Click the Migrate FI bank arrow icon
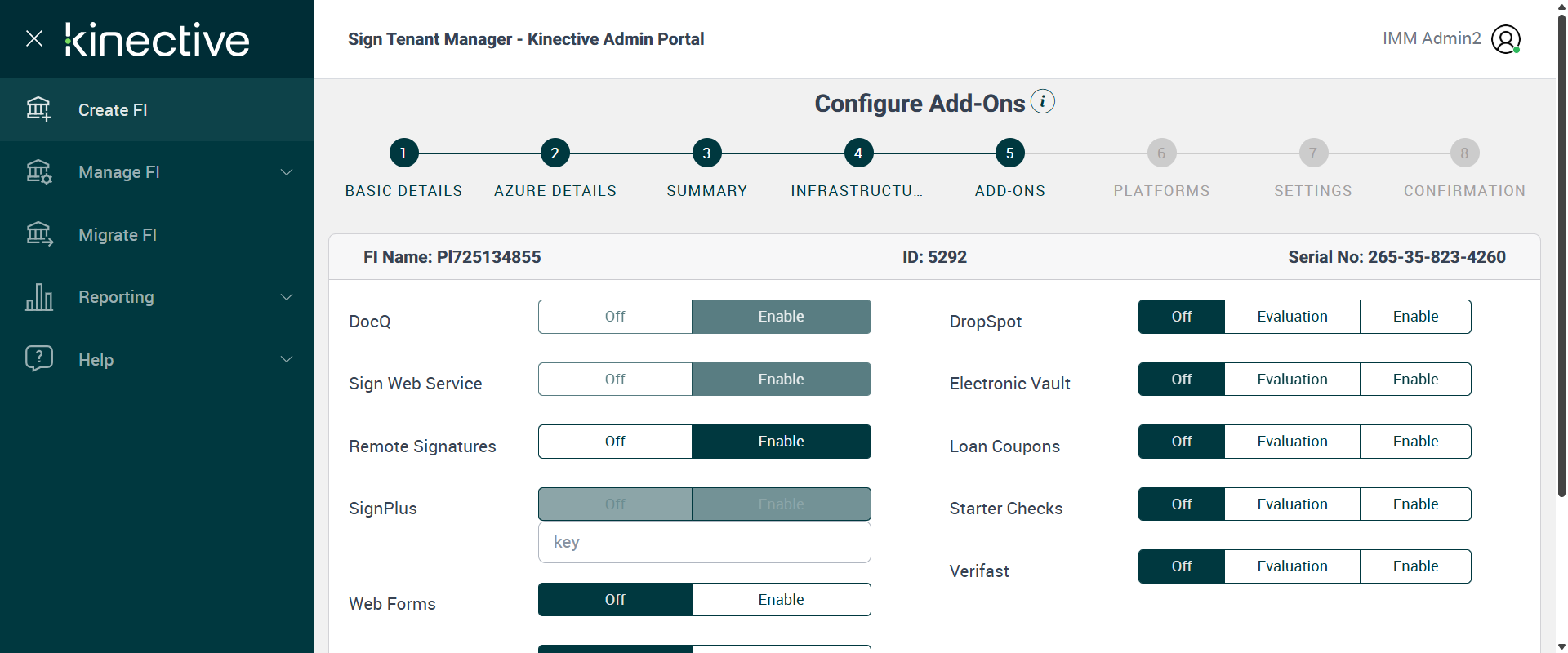1568x653 pixels. click(38, 235)
